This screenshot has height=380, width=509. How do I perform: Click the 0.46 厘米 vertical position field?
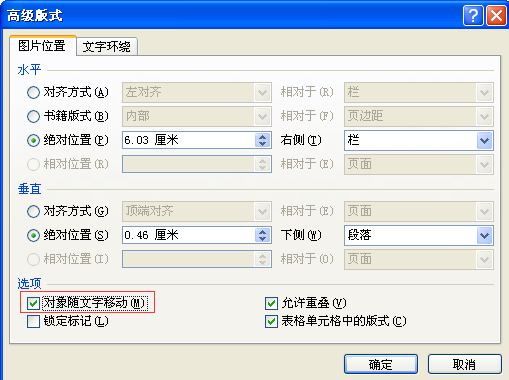click(189, 235)
